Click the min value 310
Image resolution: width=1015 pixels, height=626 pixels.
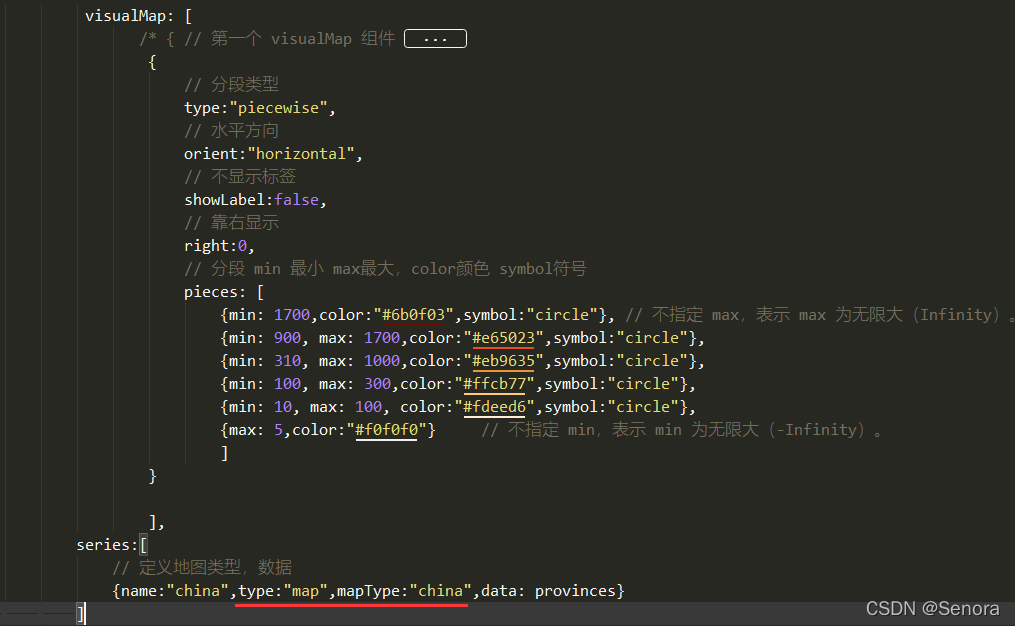pos(287,361)
